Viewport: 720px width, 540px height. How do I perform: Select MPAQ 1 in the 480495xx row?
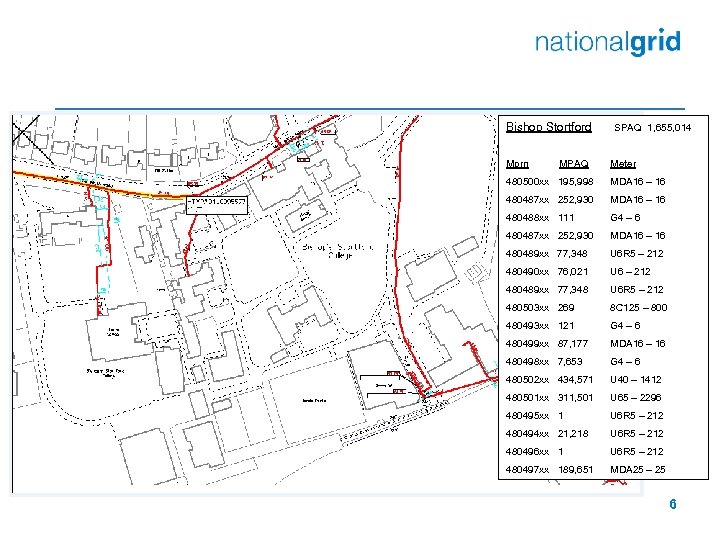click(561, 416)
